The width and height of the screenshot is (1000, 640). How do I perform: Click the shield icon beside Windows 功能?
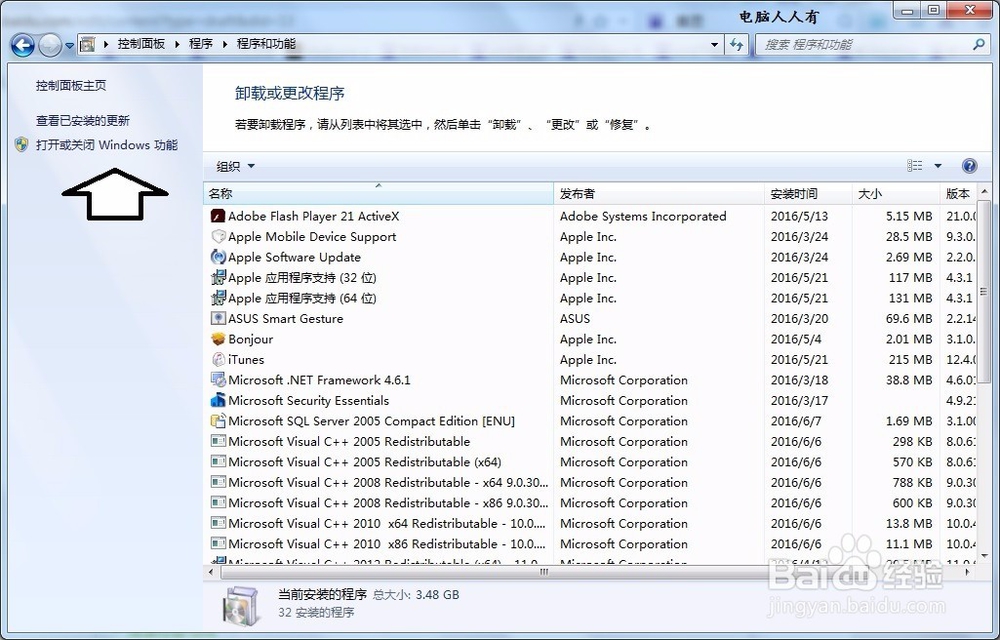pyautogui.click(x=22, y=145)
